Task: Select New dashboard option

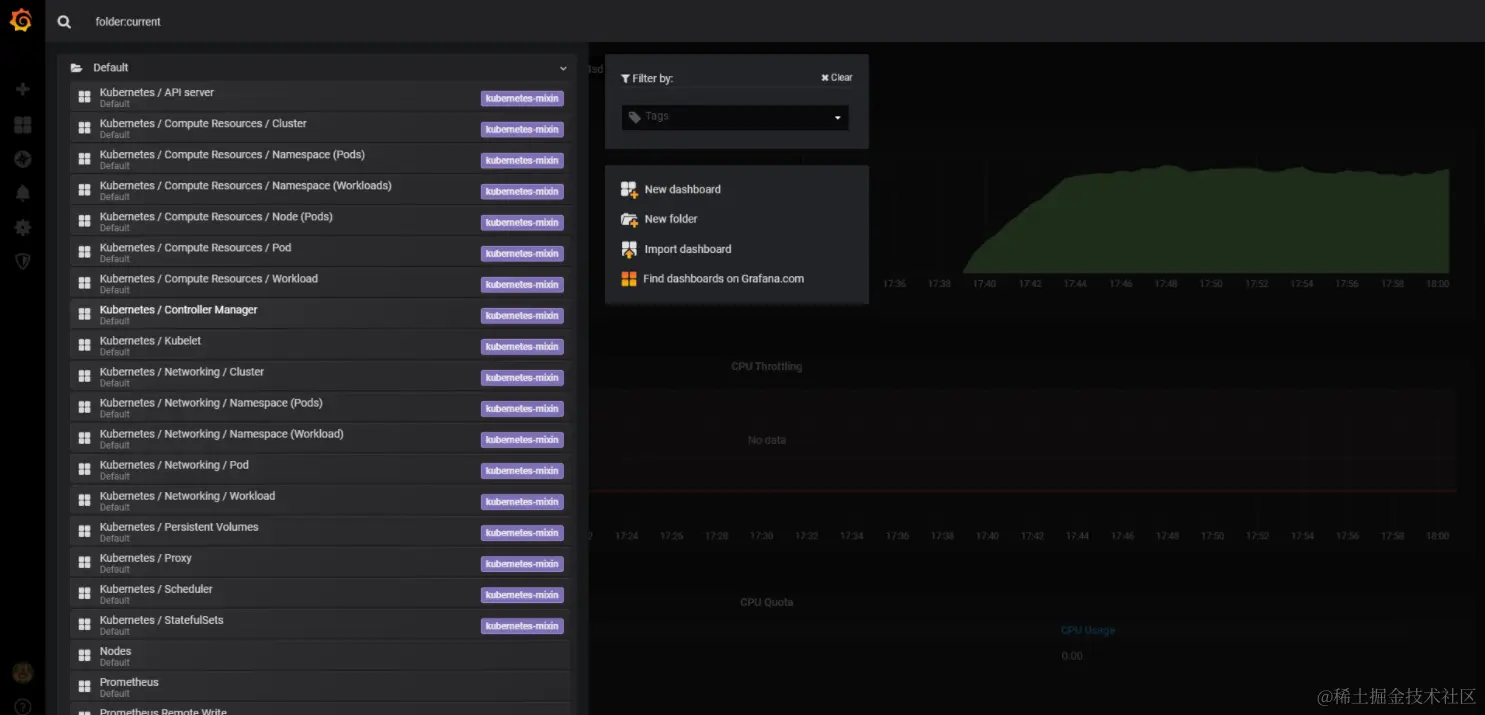Action: (682, 189)
